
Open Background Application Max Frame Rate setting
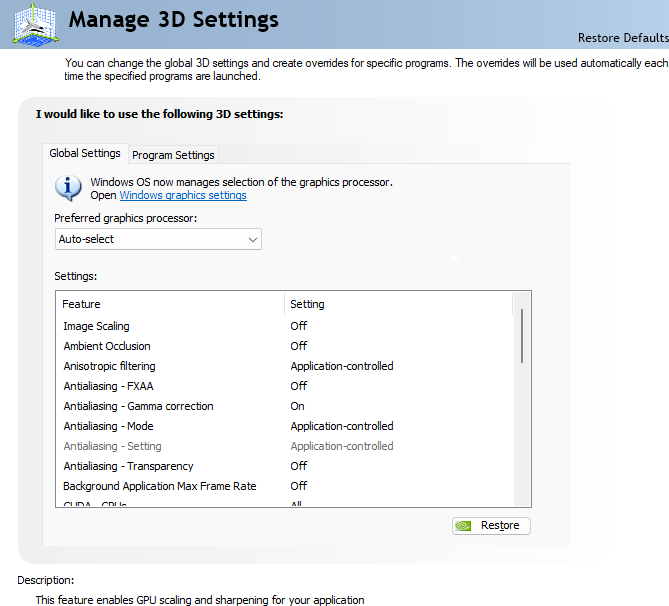(x=299, y=486)
